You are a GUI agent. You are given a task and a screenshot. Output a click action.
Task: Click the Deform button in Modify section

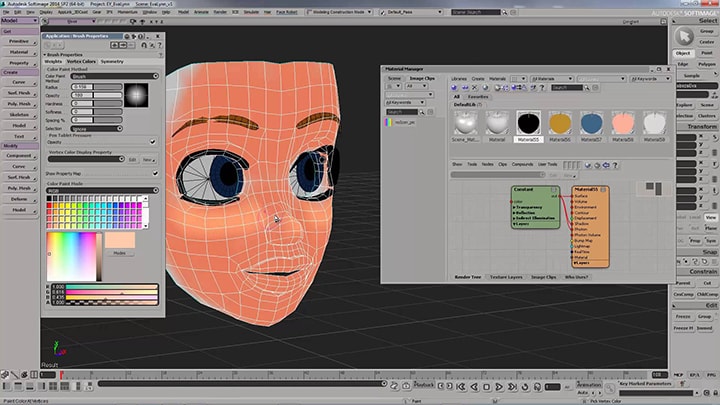(19, 199)
